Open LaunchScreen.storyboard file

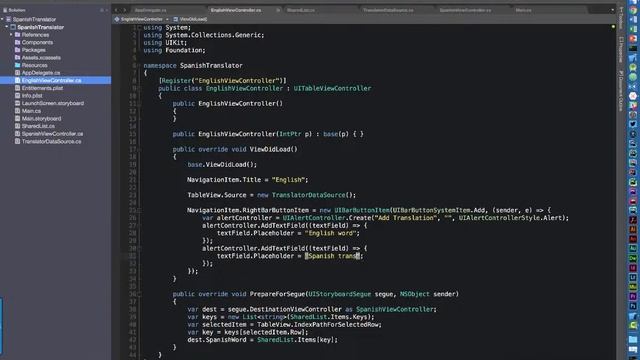pos(53,103)
